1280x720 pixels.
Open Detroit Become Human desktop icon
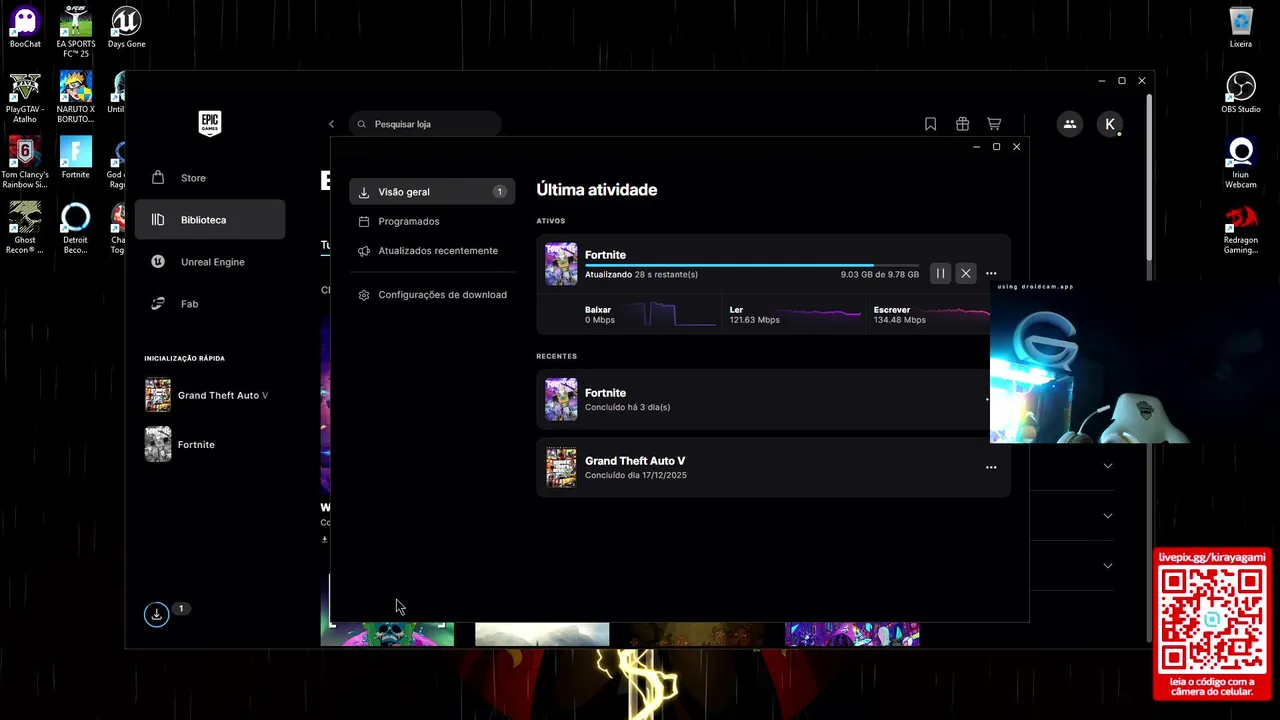[x=76, y=227]
